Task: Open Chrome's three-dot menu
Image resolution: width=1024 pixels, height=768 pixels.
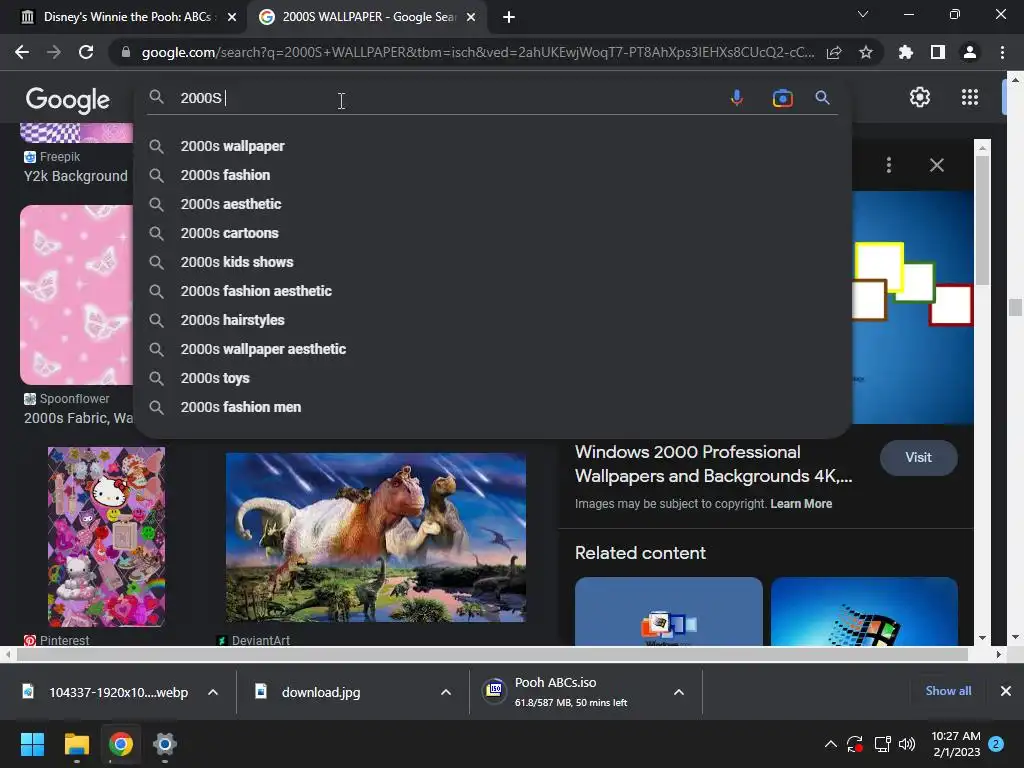Action: 1002,52
